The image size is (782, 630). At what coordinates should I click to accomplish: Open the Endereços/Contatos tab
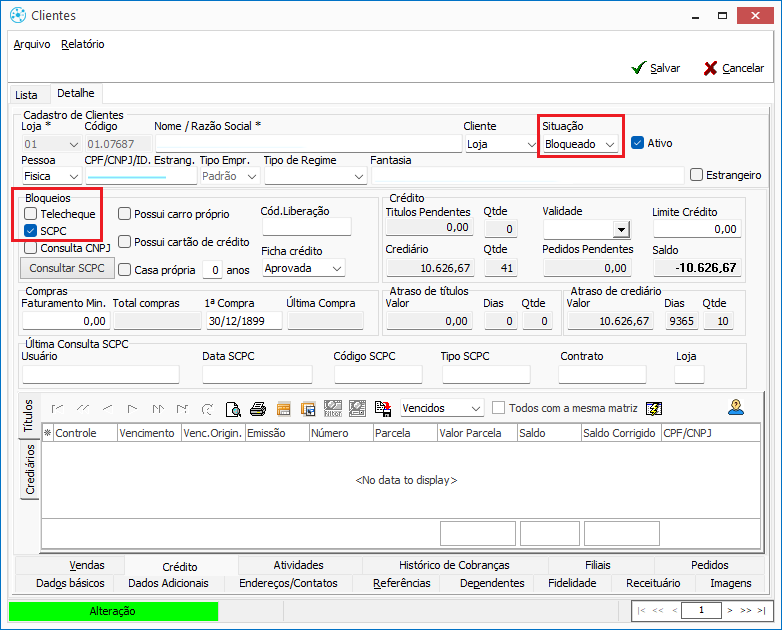288,583
